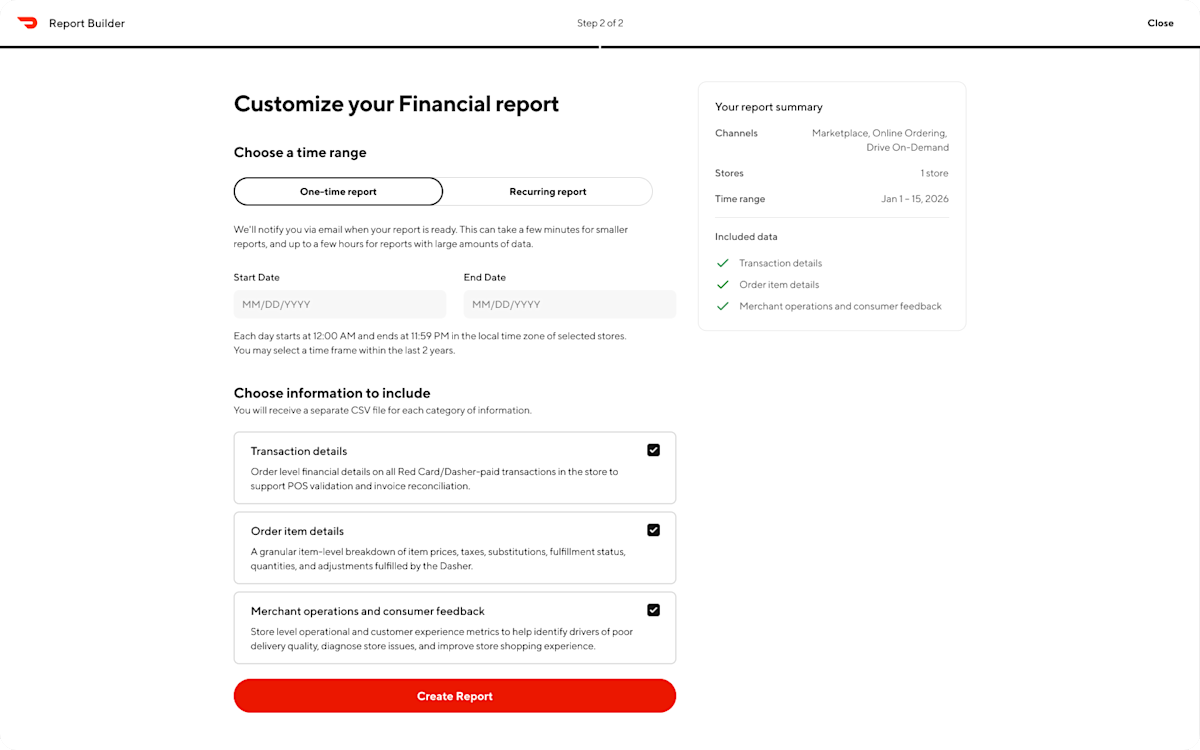
Task: Uncheck the Transaction details checkbox
Action: (654, 450)
